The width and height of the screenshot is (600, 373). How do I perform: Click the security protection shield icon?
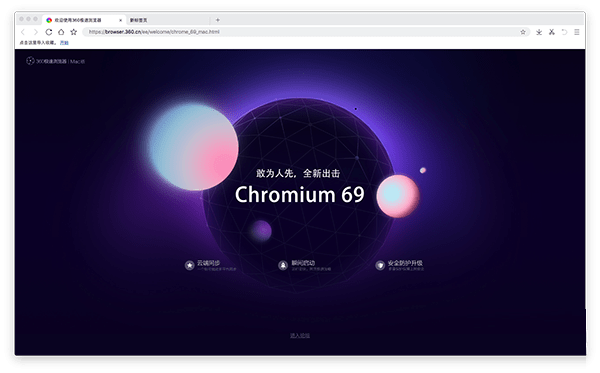point(380,265)
